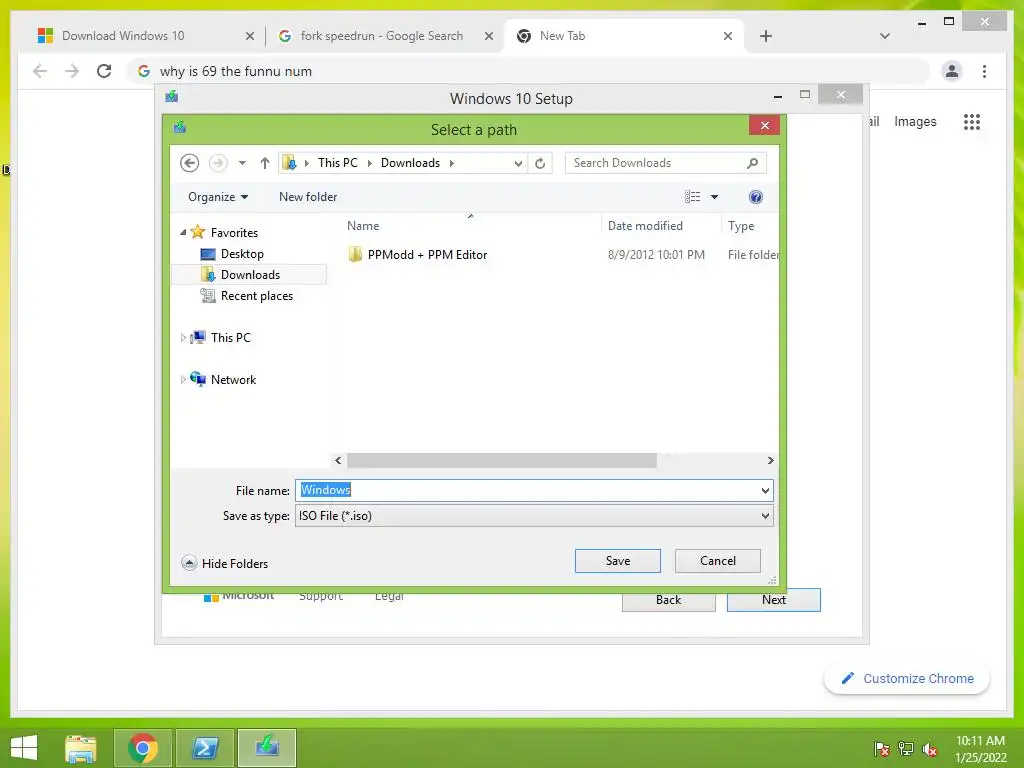1024x768 pixels.
Task: Create a New folder
Action: tap(308, 197)
